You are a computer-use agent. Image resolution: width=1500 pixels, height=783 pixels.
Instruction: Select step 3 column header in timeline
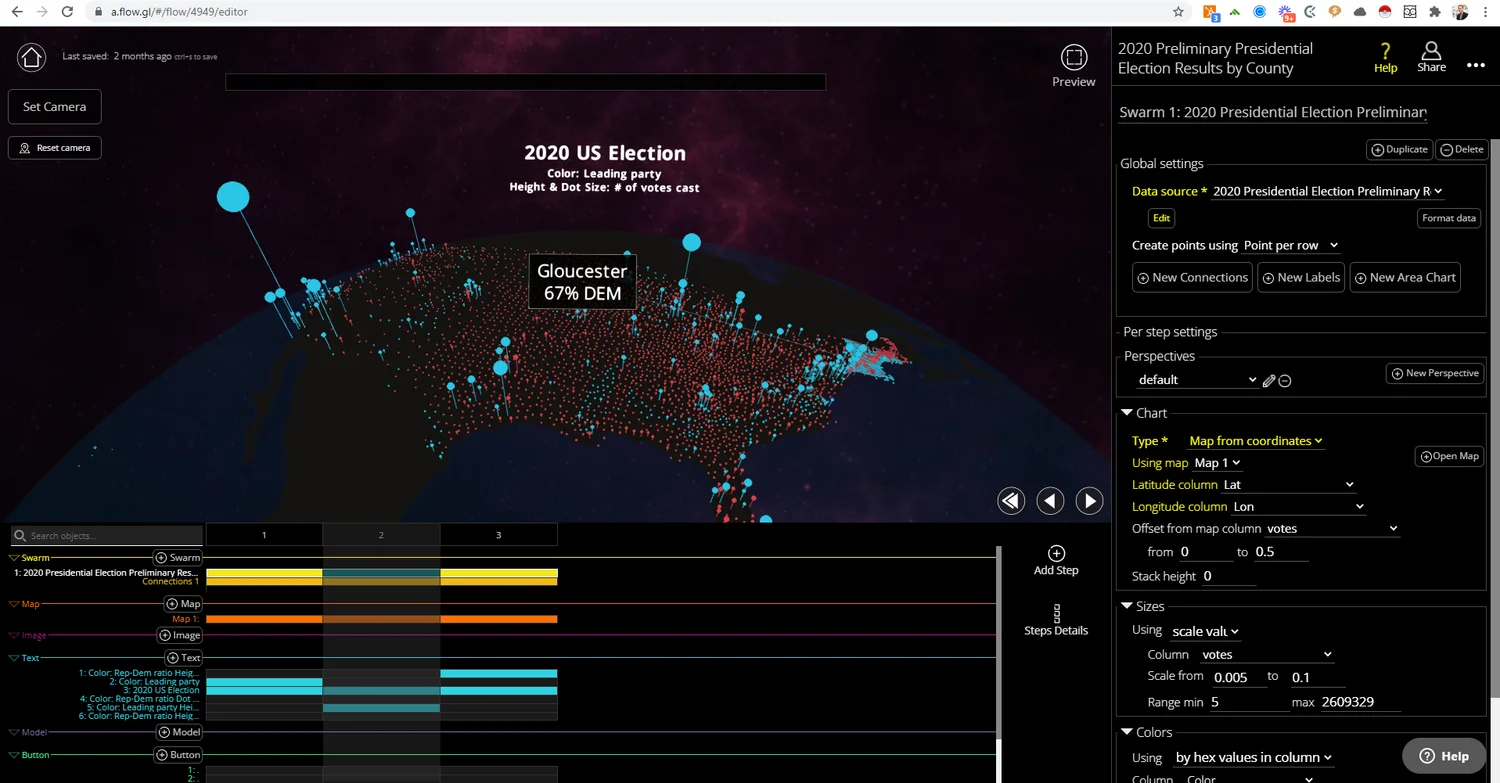[498, 535]
